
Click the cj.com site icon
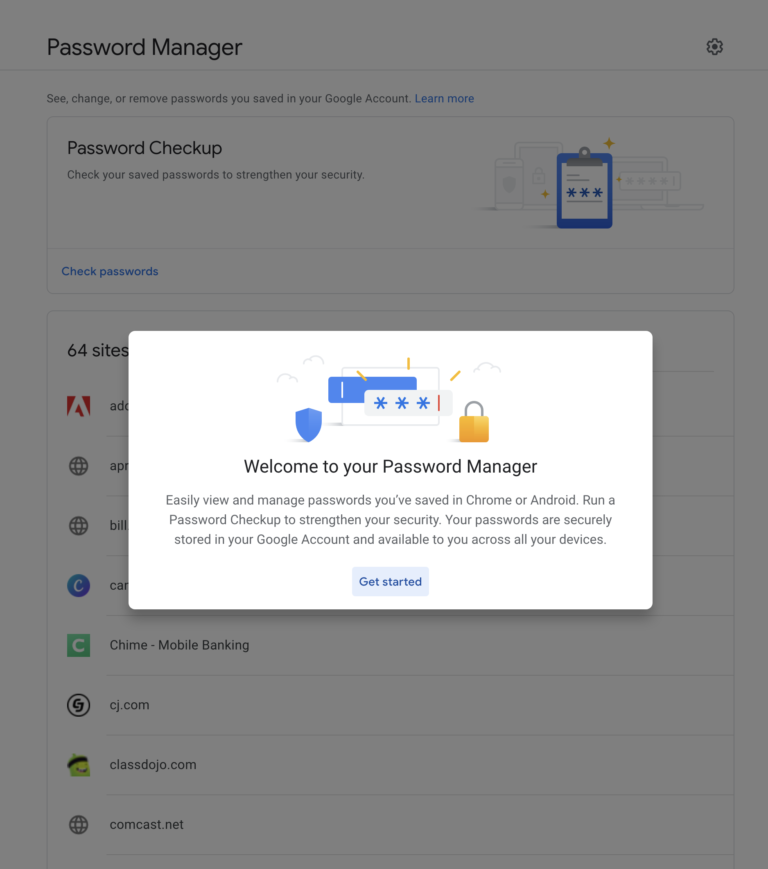[78, 705]
